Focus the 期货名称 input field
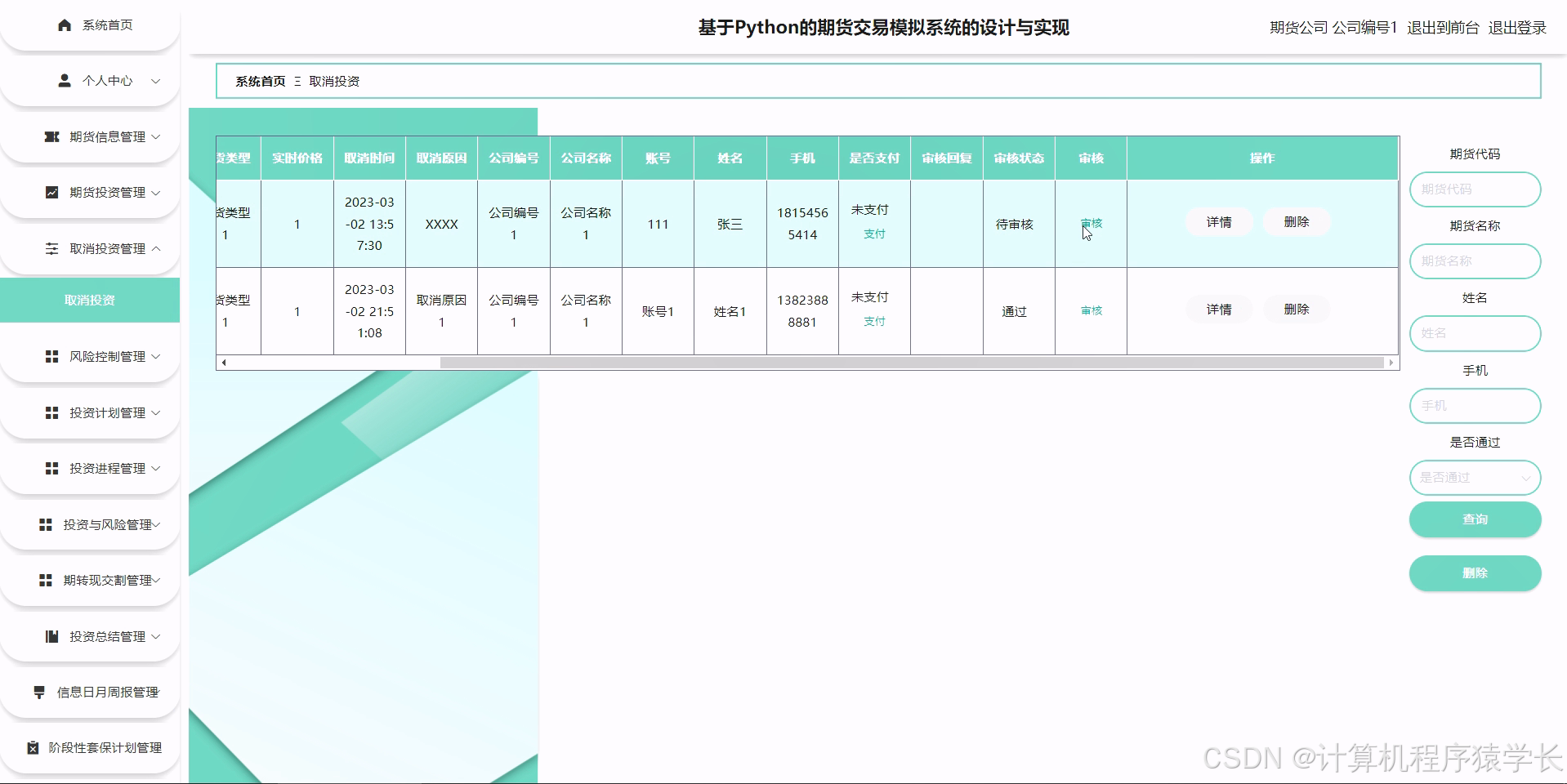This screenshot has width=1567, height=784. 1475,261
